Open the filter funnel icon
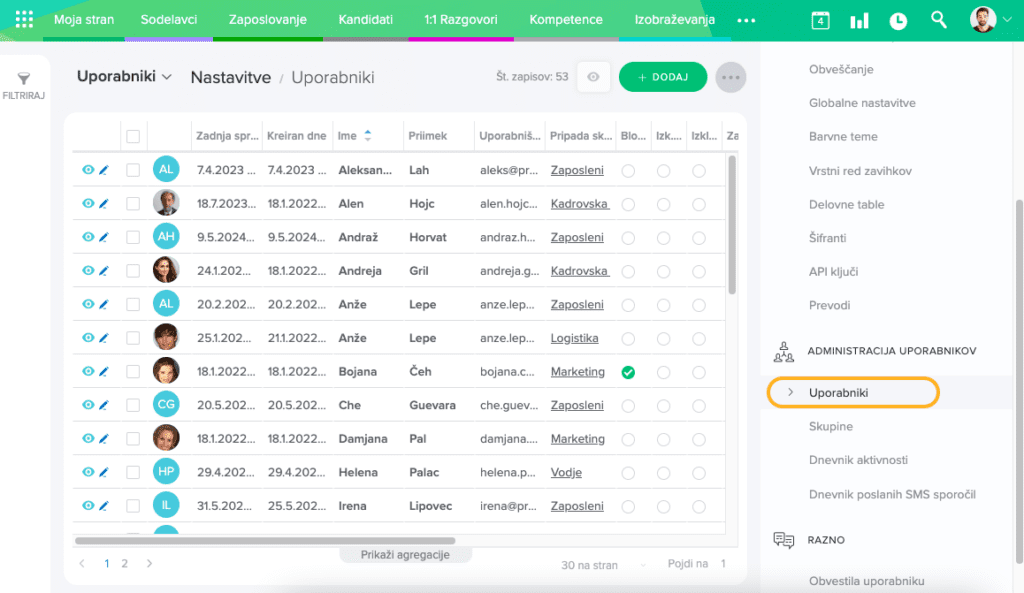This screenshot has width=1024, height=593. [x=24, y=80]
